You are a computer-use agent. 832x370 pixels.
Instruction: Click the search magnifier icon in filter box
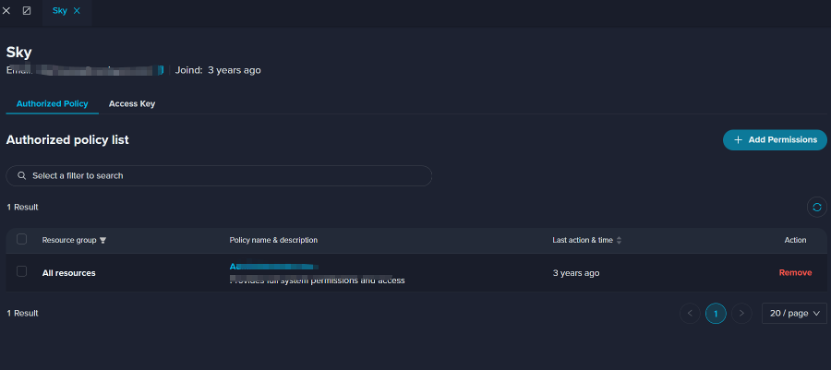22,176
